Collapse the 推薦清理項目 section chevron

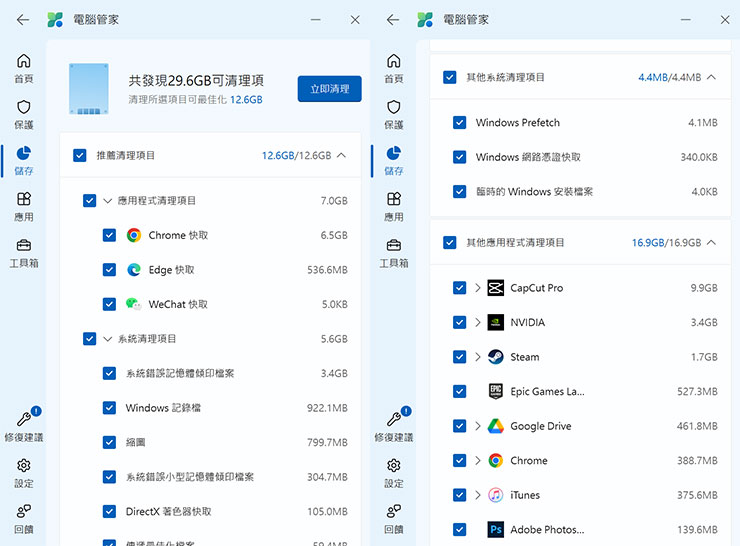342,156
